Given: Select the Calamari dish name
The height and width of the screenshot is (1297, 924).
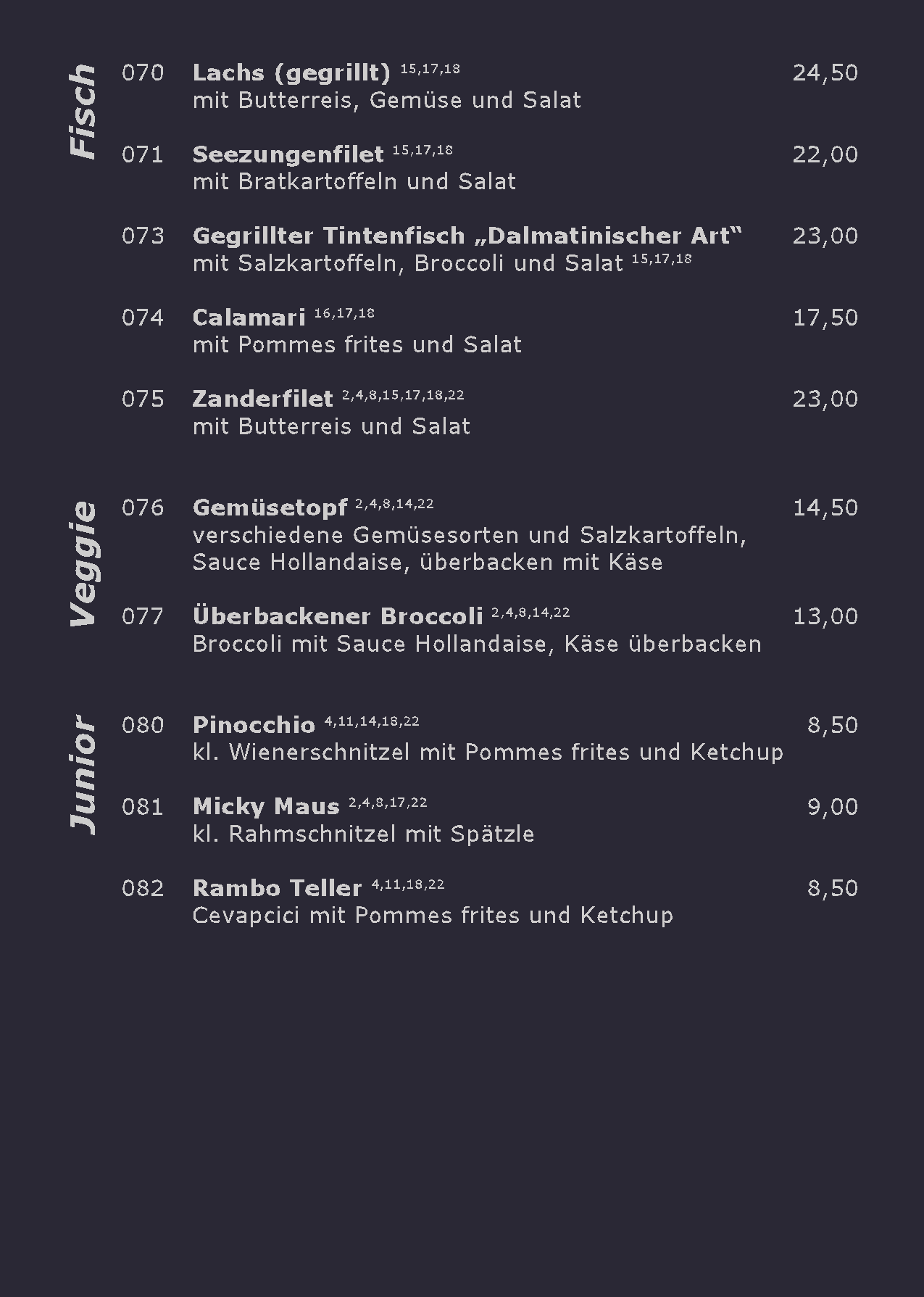Looking at the screenshot, I should pos(249,318).
